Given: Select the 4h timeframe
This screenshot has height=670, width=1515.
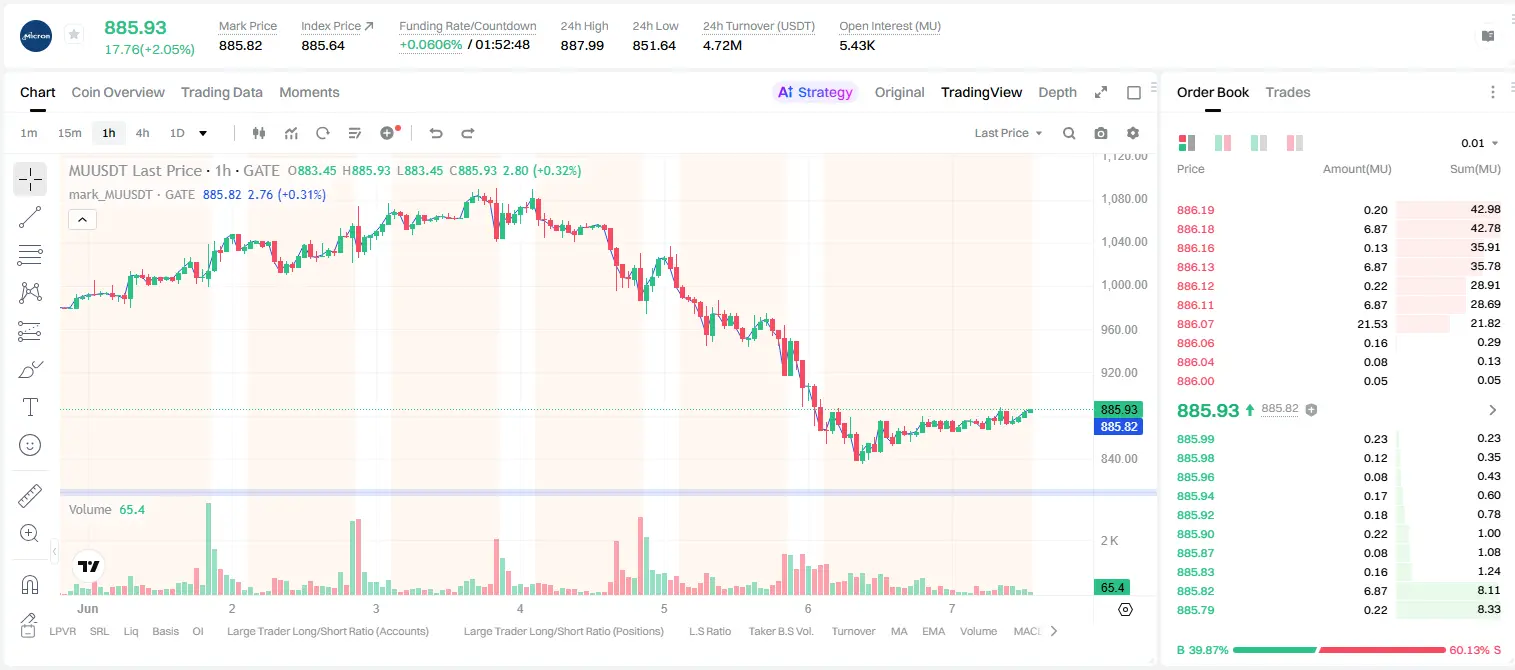Looking at the screenshot, I should click(x=143, y=133).
